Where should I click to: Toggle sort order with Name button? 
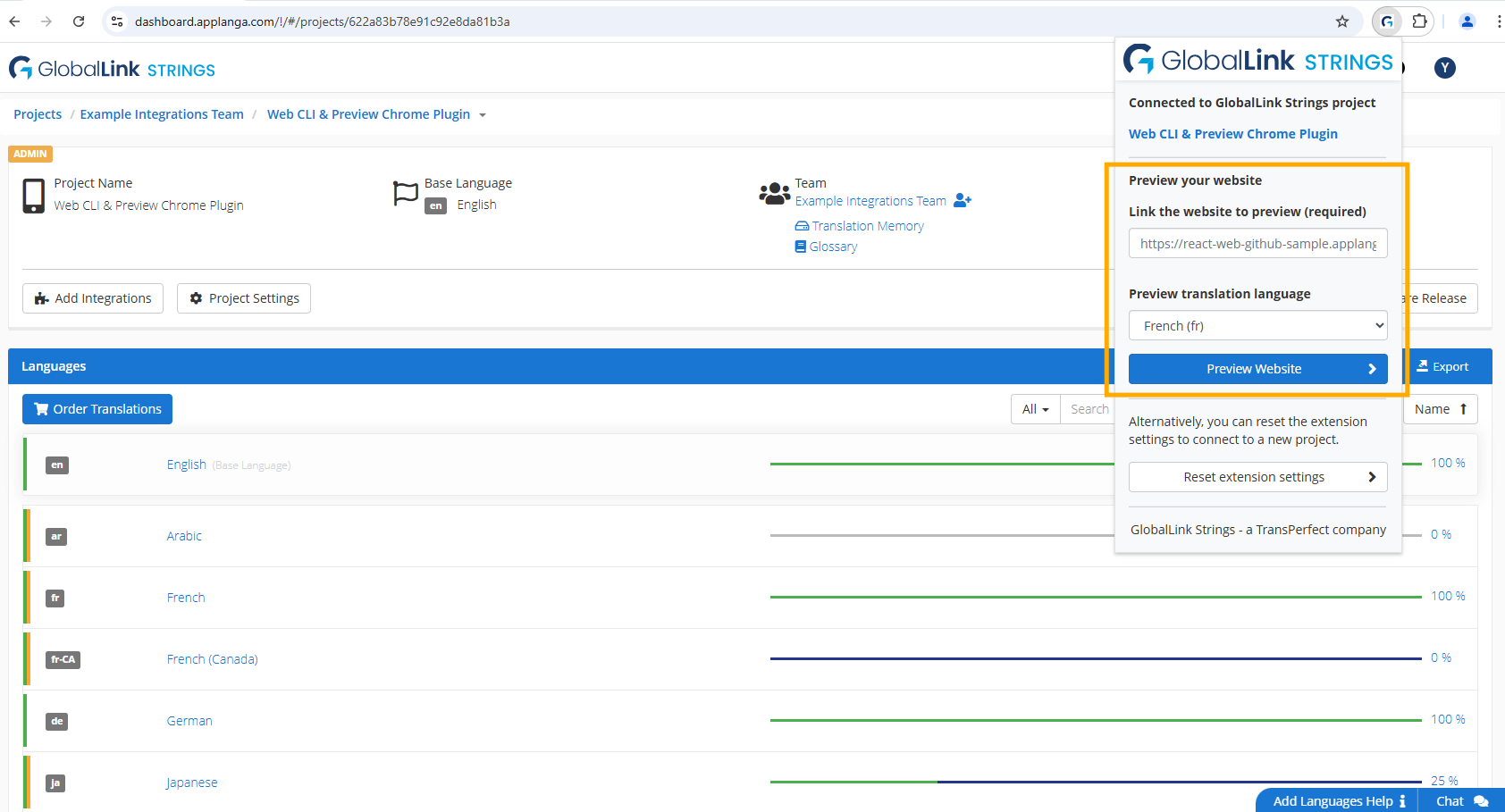tap(1441, 409)
